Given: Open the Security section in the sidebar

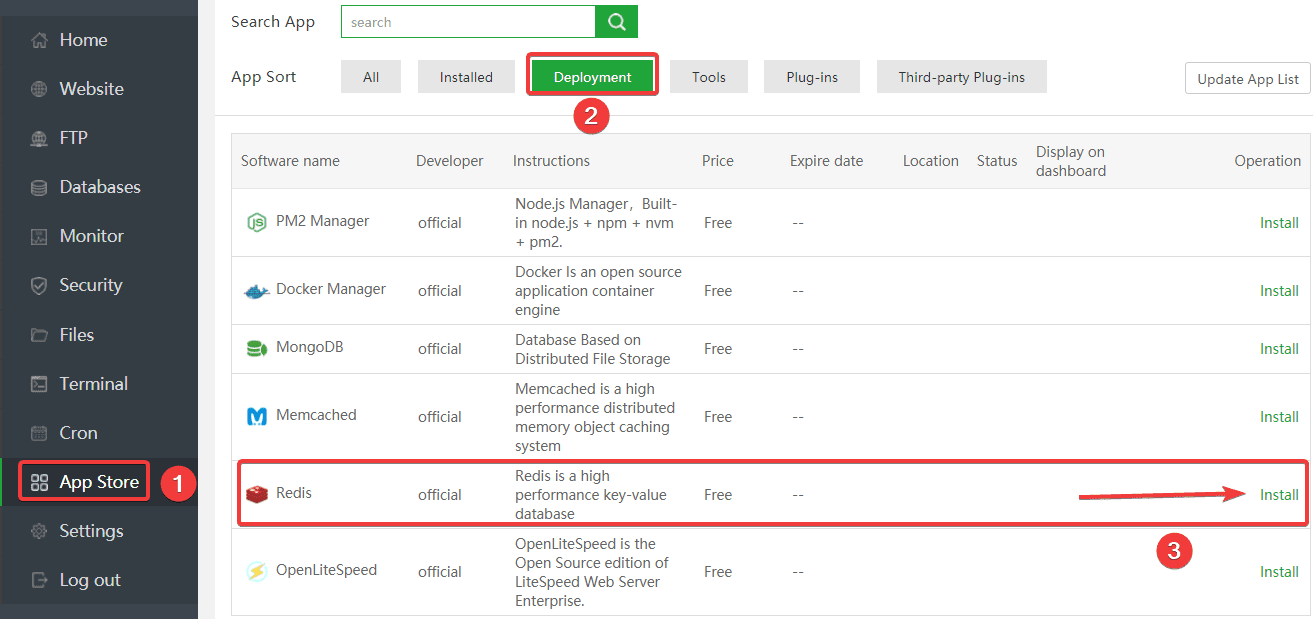Looking at the screenshot, I should tap(89, 285).
